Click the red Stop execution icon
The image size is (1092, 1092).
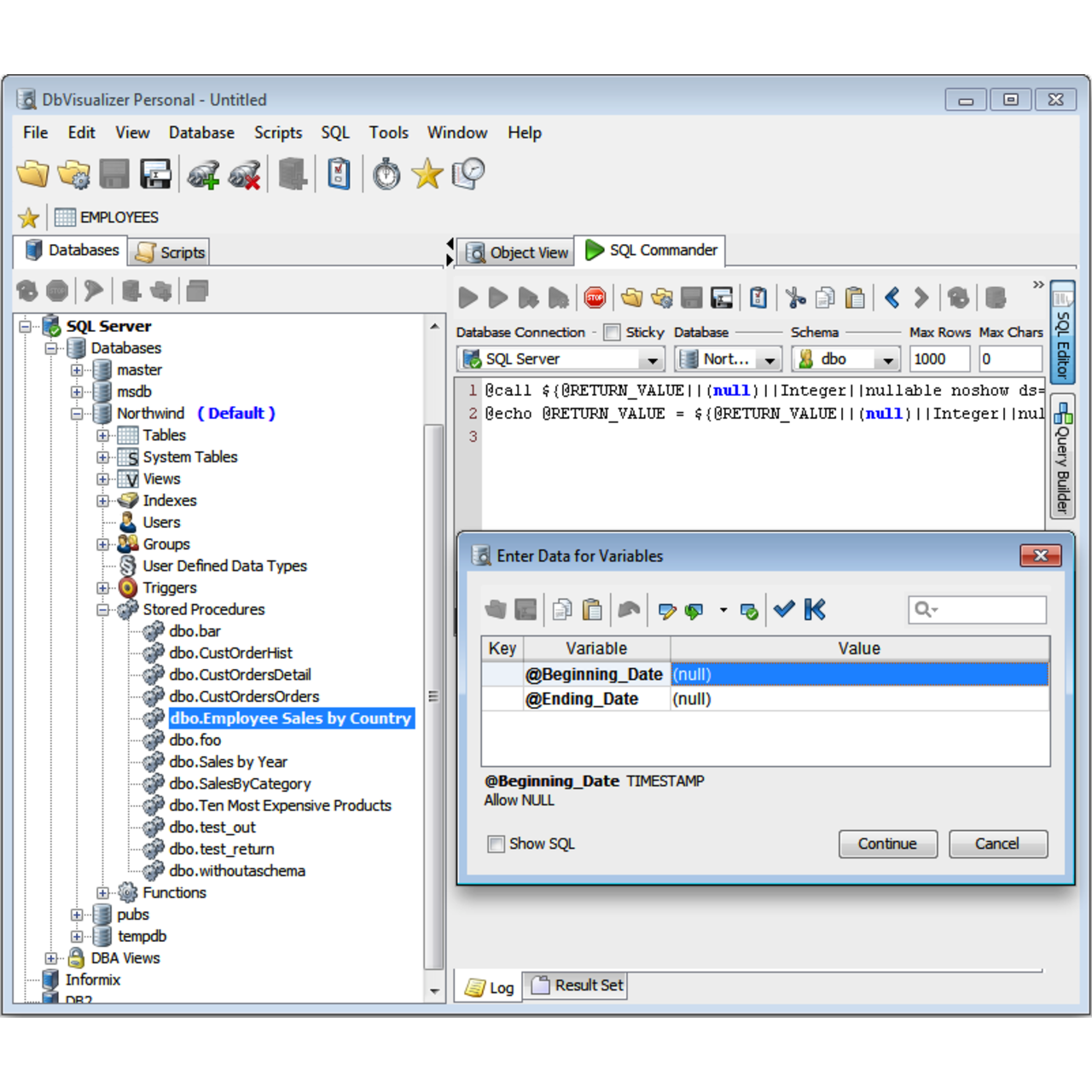coord(595,298)
